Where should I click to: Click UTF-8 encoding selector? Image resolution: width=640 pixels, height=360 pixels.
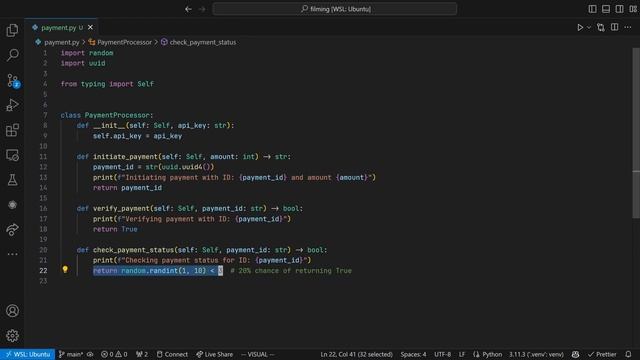(442, 354)
